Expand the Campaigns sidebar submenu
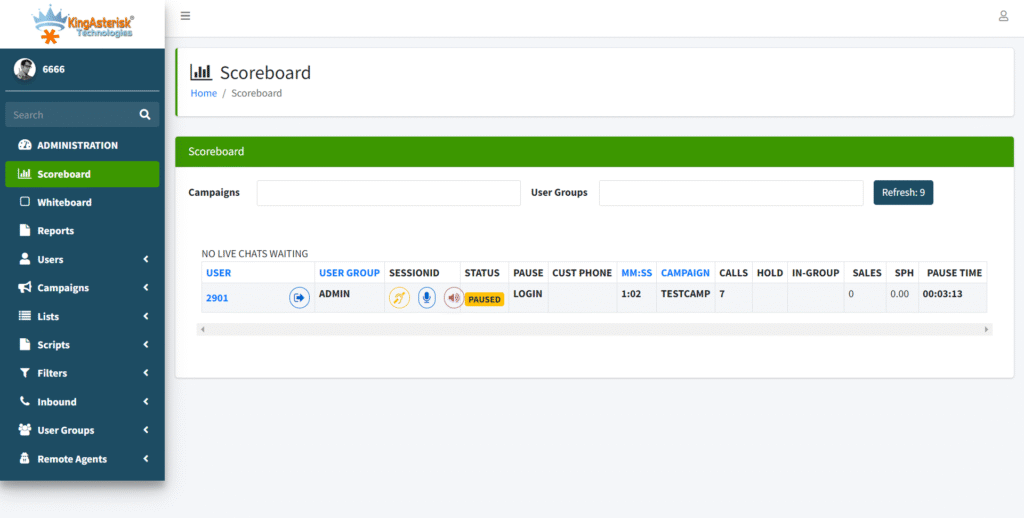1024x518 pixels. [82, 288]
